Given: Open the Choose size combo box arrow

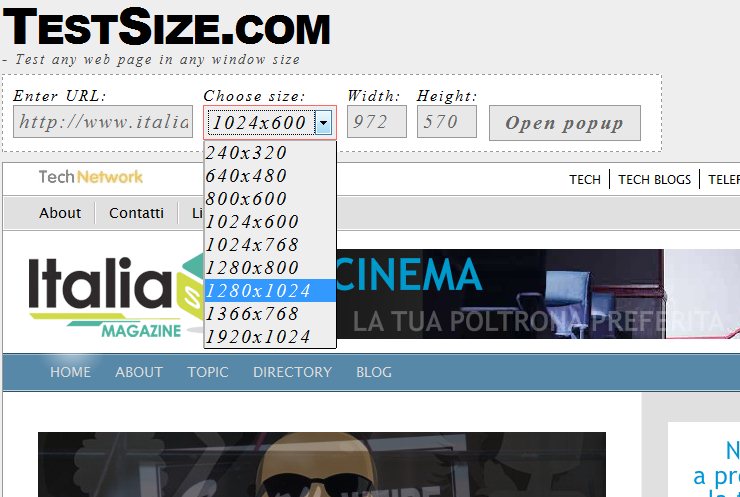Looking at the screenshot, I should point(323,123).
